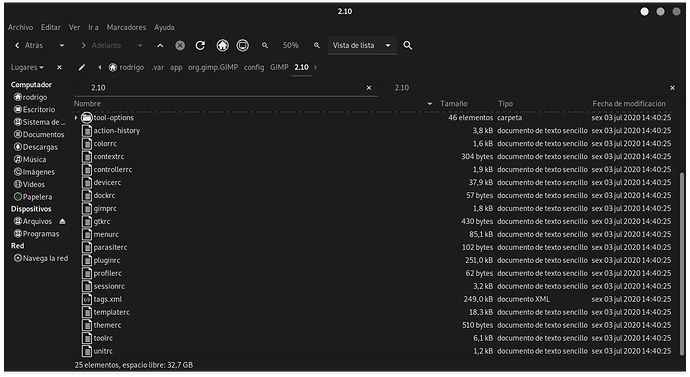Click the path bar left scroll arrow
Screen dimensions: 690x377
pos(100,67)
